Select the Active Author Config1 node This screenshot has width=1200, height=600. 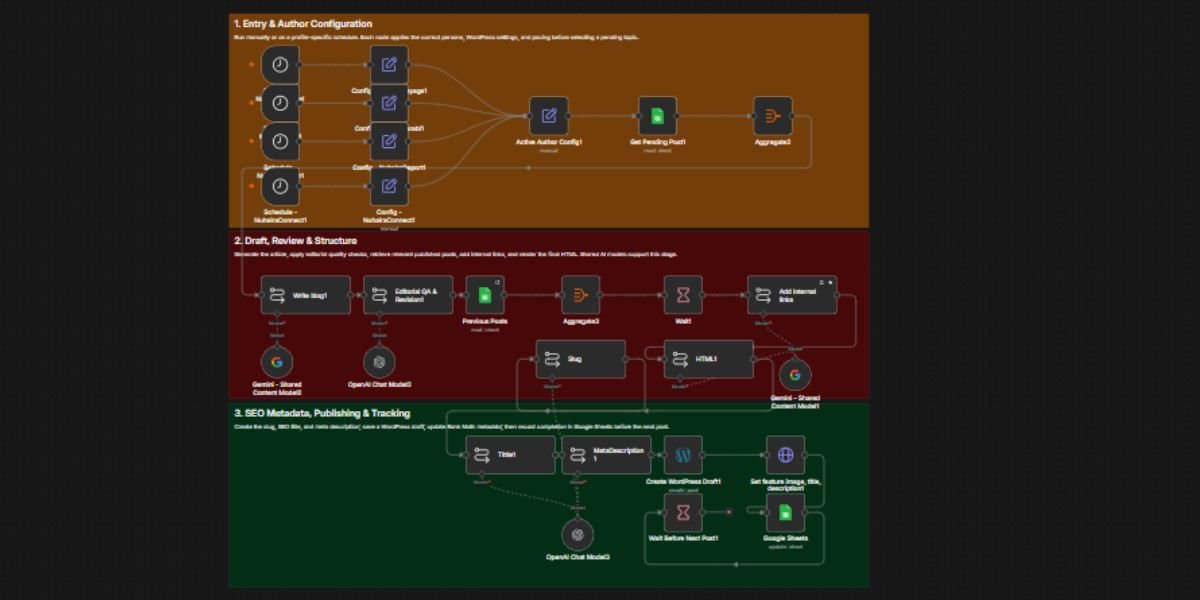coord(549,116)
